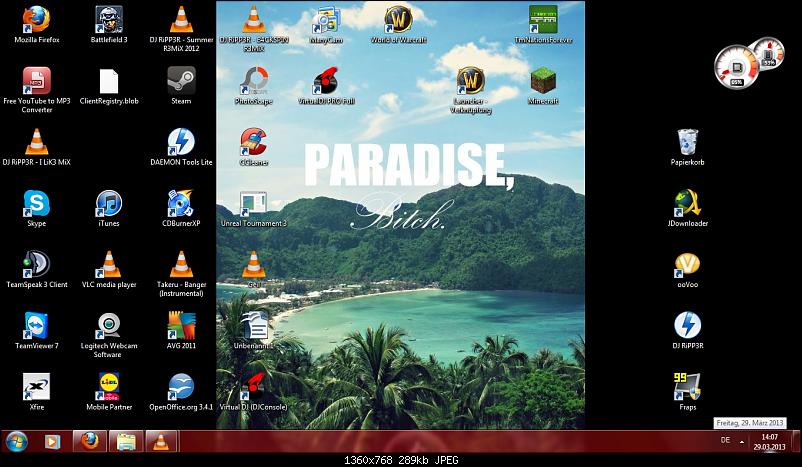
Task: Select DJ RiPP3R - Summer R3MiX 2012 file
Action: coord(181,20)
